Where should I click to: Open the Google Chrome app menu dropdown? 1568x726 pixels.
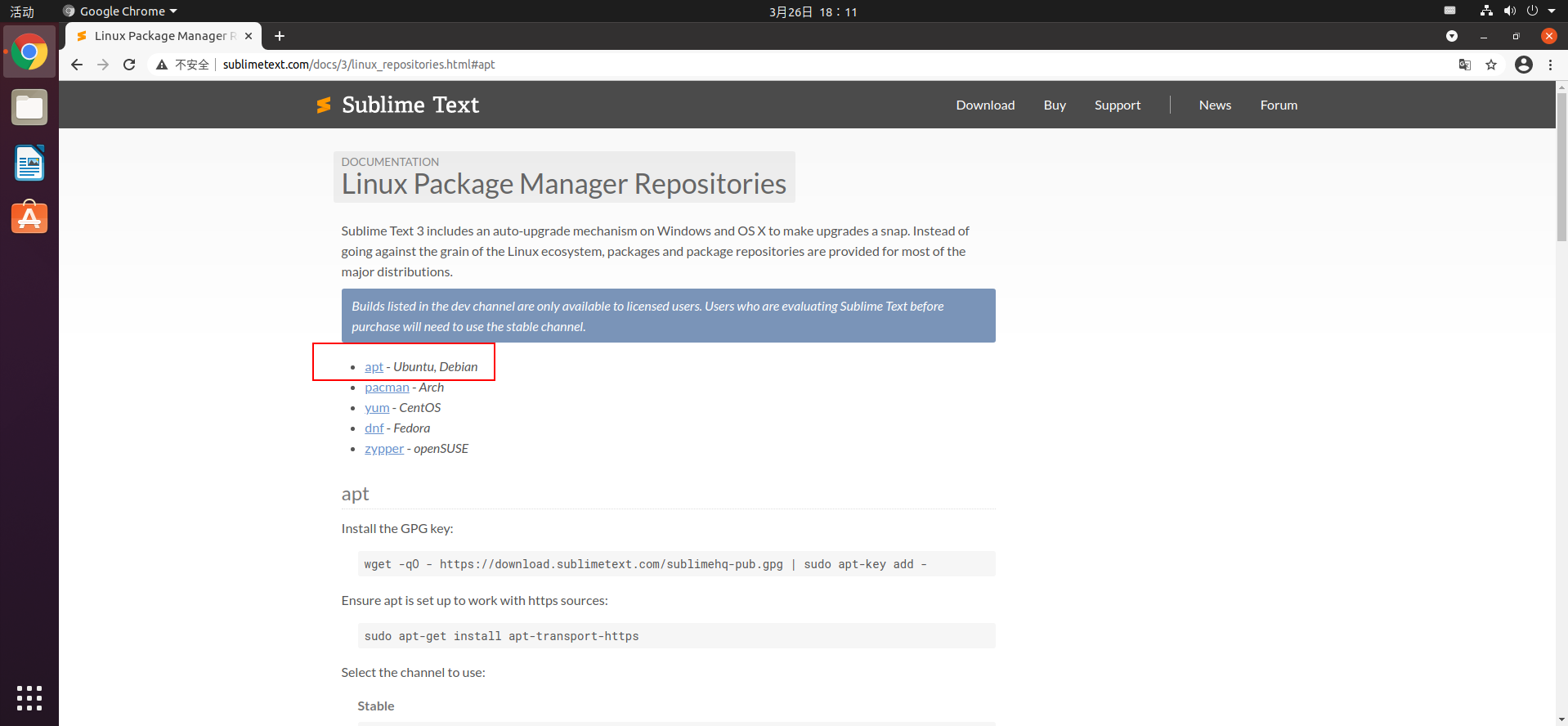[x=120, y=11]
